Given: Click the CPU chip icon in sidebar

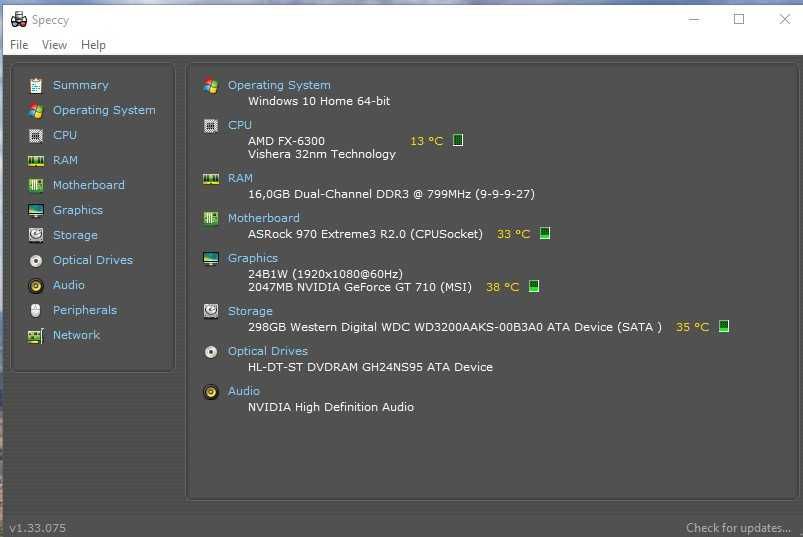Looking at the screenshot, I should tap(36, 136).
